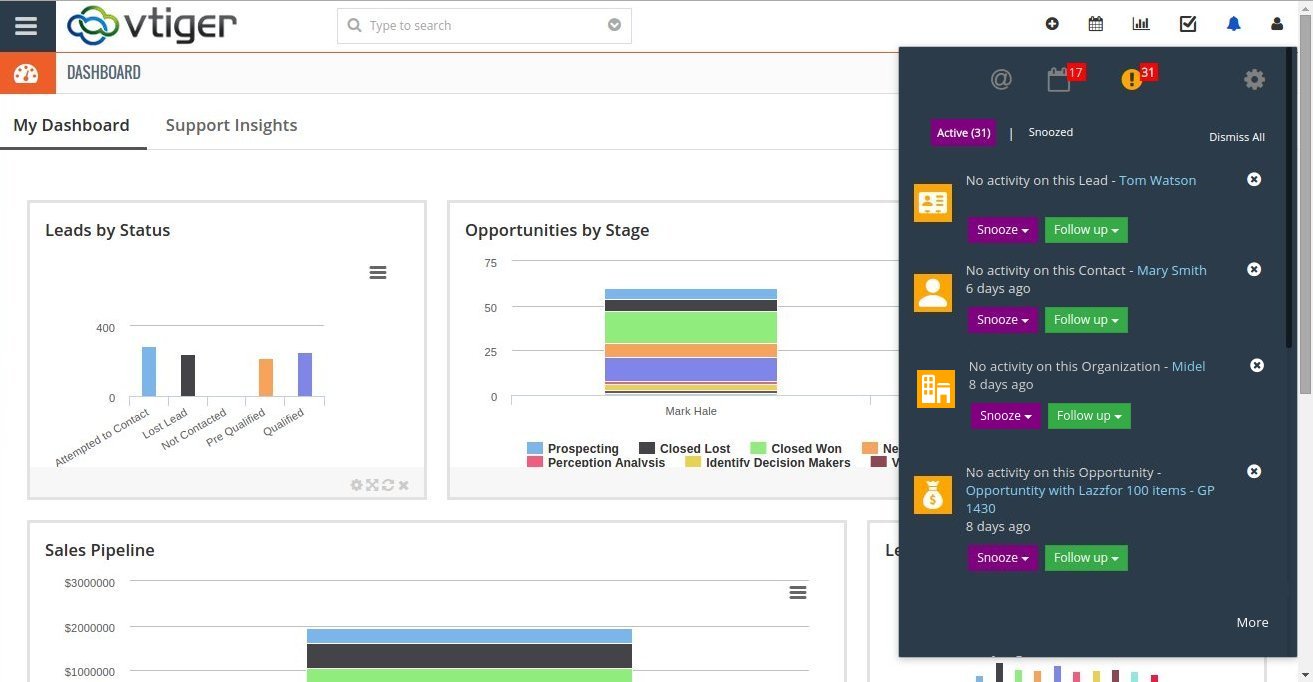Switch to the Support Insights tab

(x=231, y=124)
